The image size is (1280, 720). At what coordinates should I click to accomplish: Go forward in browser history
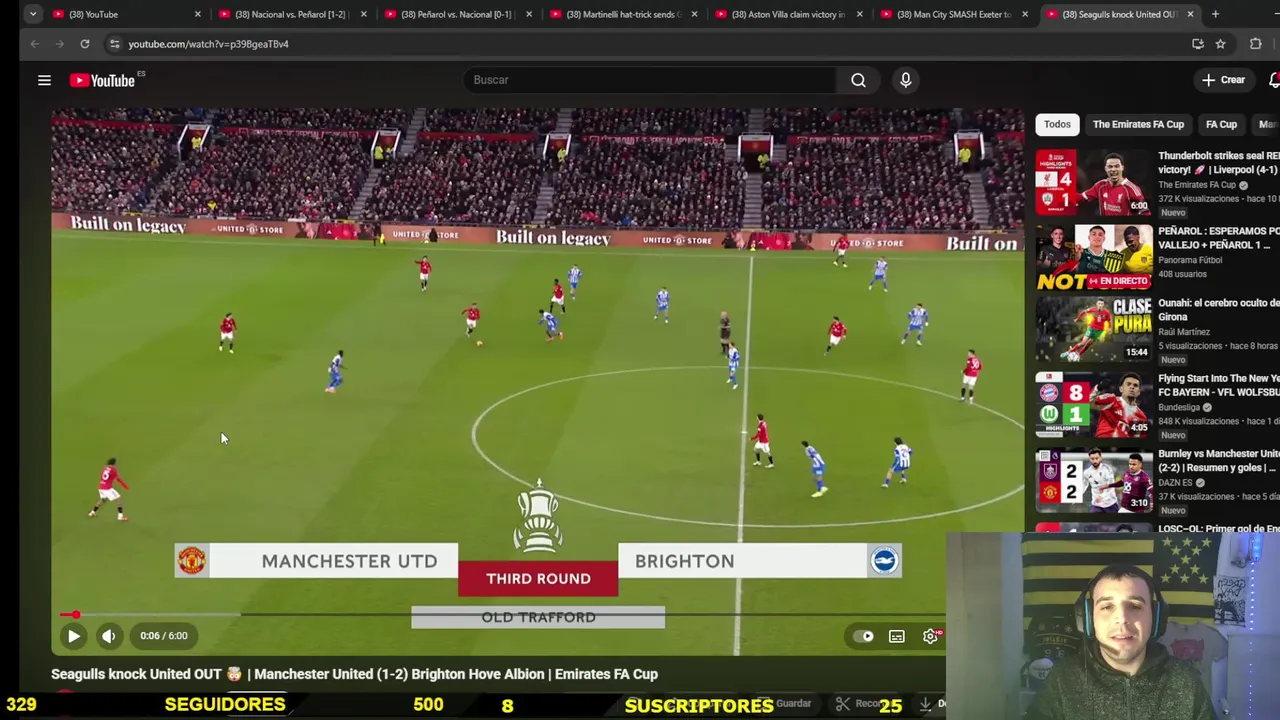pyautogui.click(x=60, y=44)
